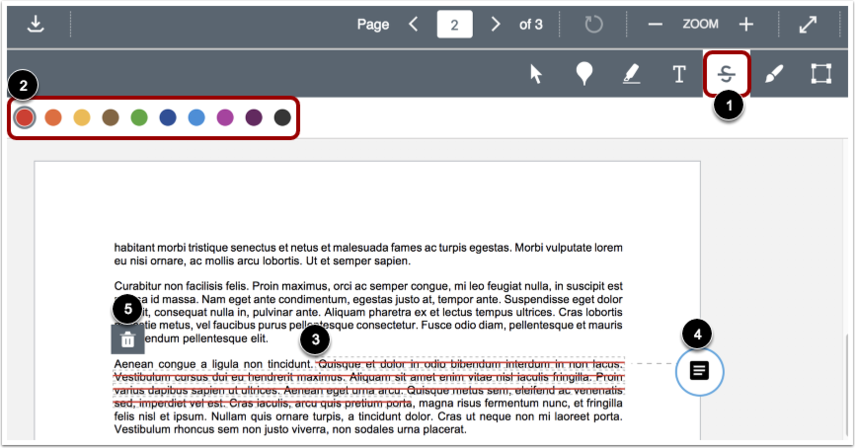Click the line 'Vestibulum rhoncus sem non justo viverra'
This screenshot has height=448, width=855.
pos(291,429)
